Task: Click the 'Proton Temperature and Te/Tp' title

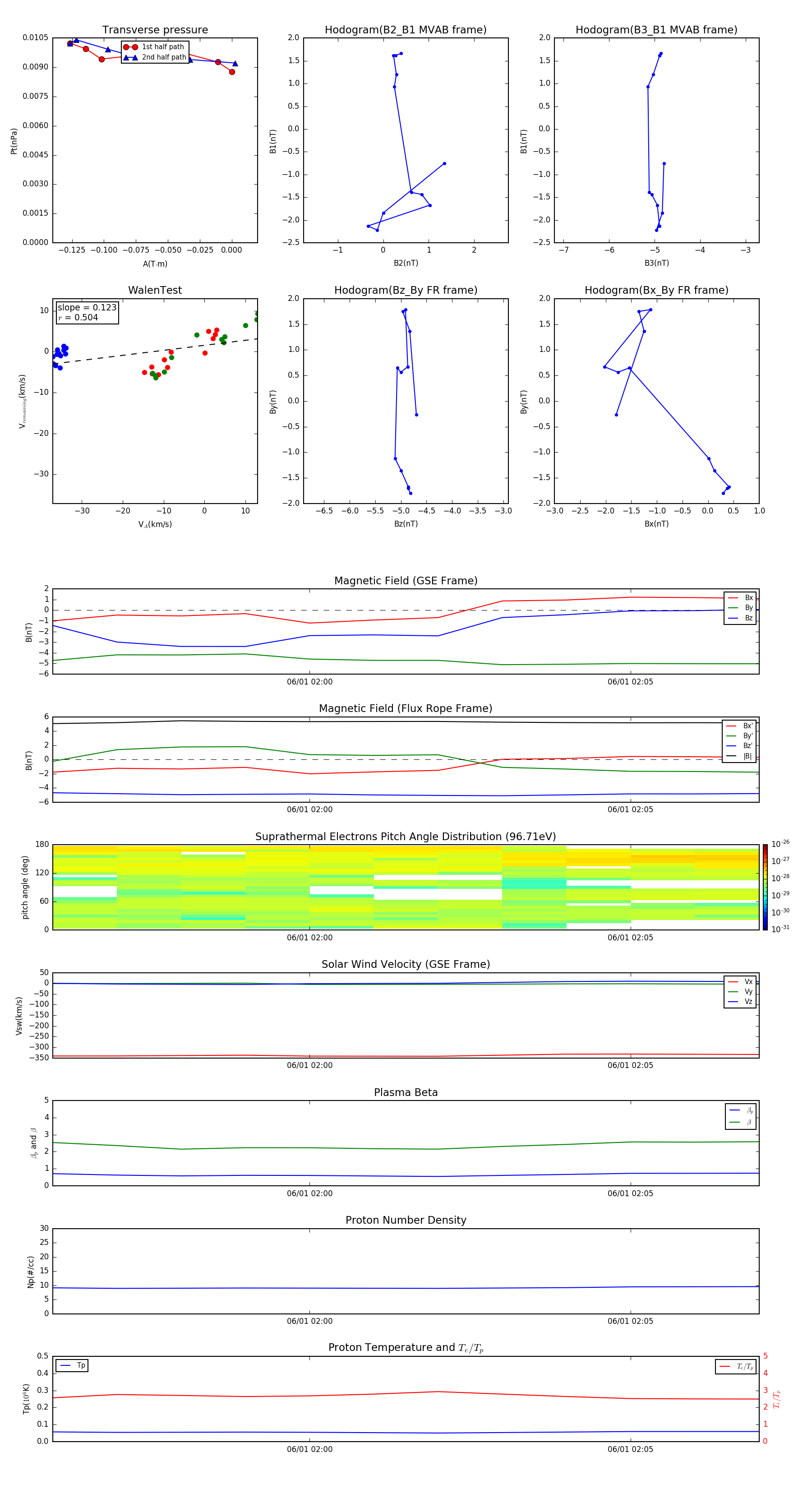Action: tap(406, 1348)
